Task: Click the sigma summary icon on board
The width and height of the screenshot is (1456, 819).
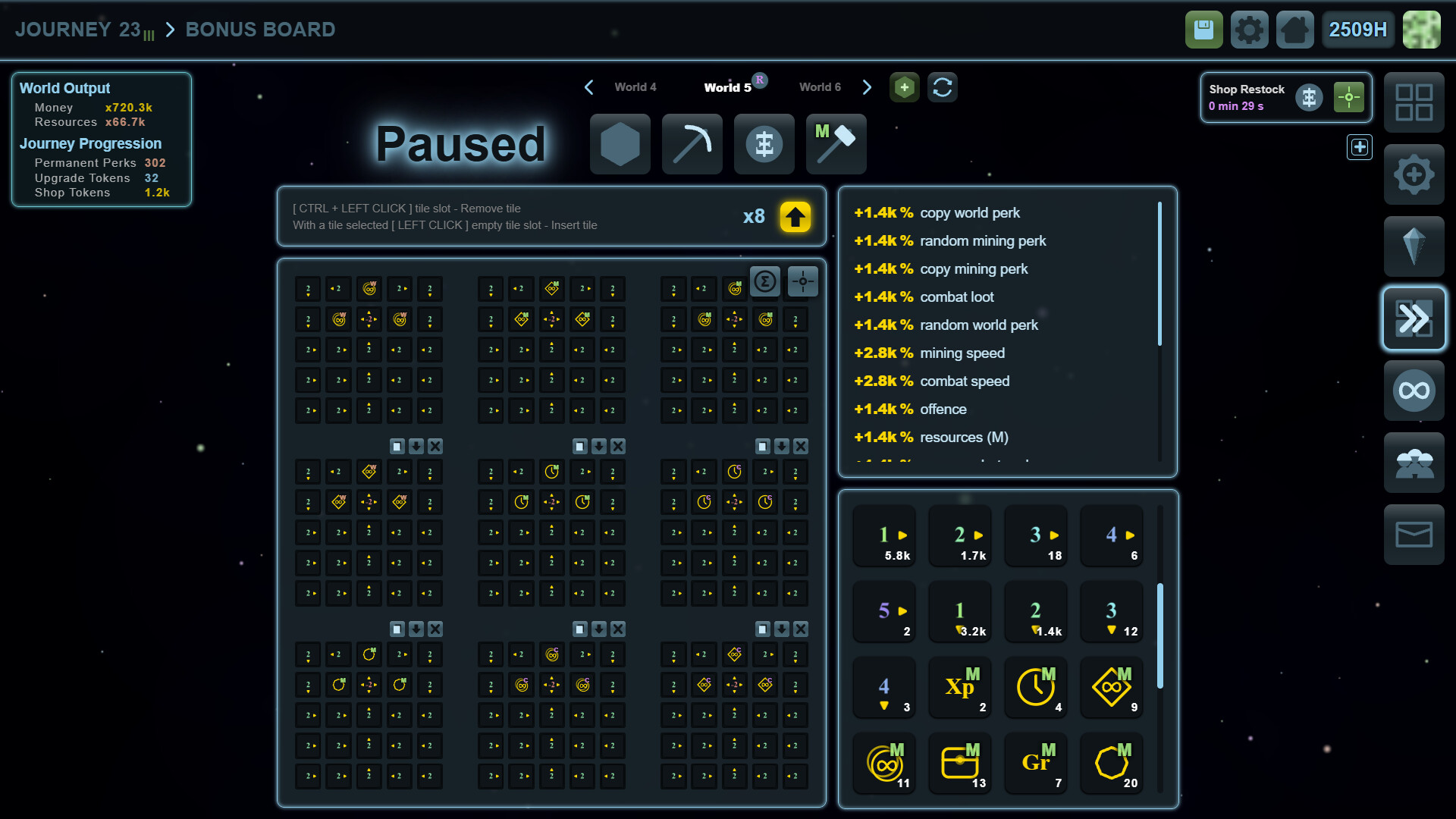Action: 764,281
